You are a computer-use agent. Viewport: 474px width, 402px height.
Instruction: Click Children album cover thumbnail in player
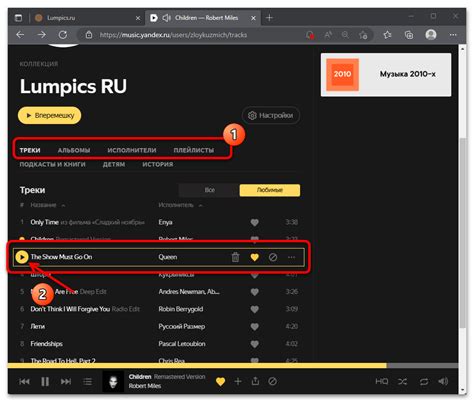point(113,381)
